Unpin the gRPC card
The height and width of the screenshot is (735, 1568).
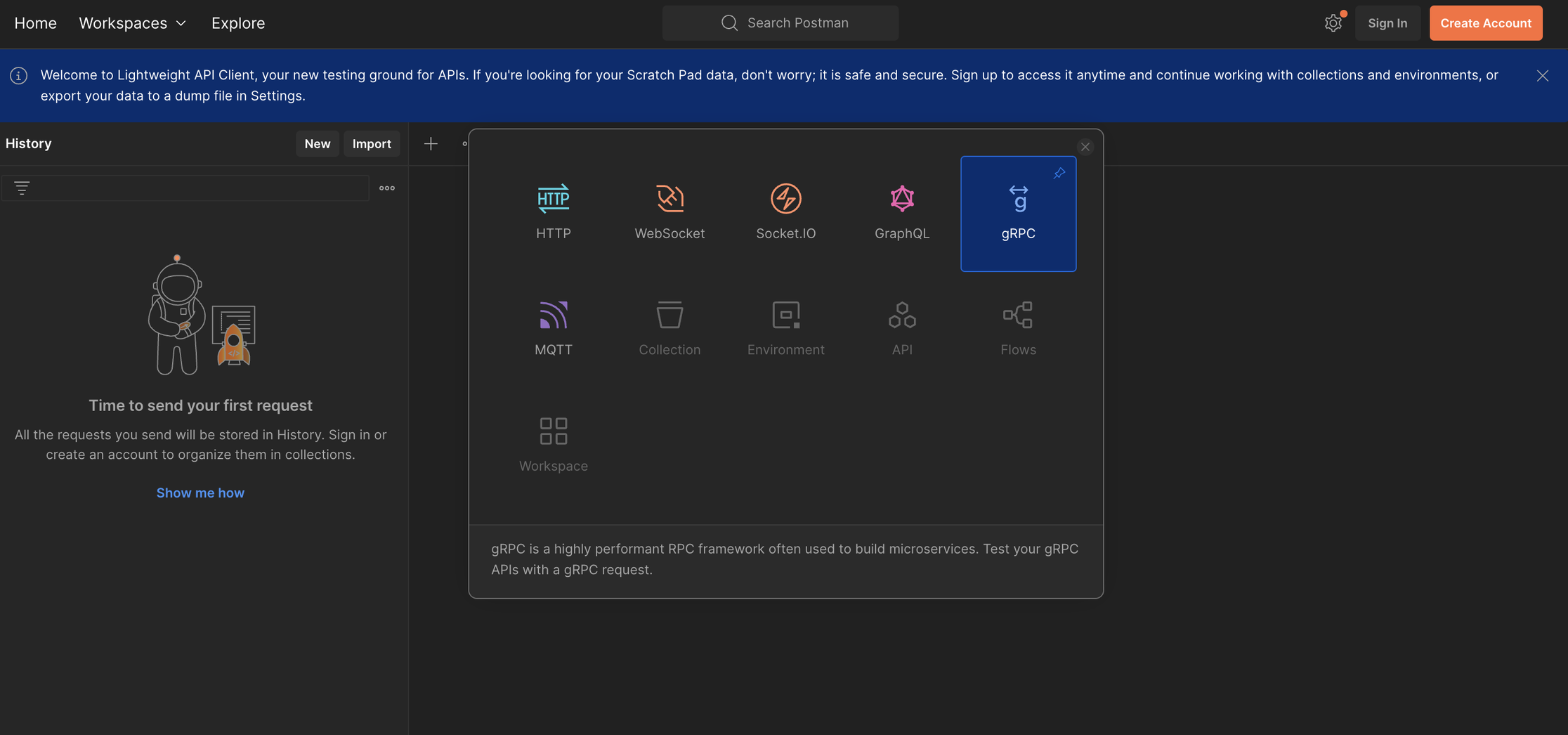click(x=1059, y=173)
